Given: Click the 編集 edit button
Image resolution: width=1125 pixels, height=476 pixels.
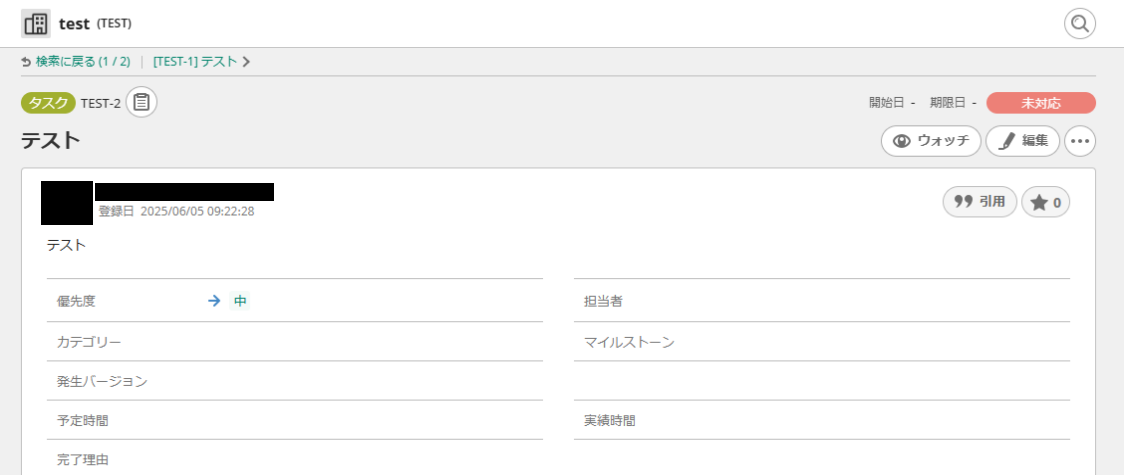Looking at the screenshot, I should coord(1022,141).
